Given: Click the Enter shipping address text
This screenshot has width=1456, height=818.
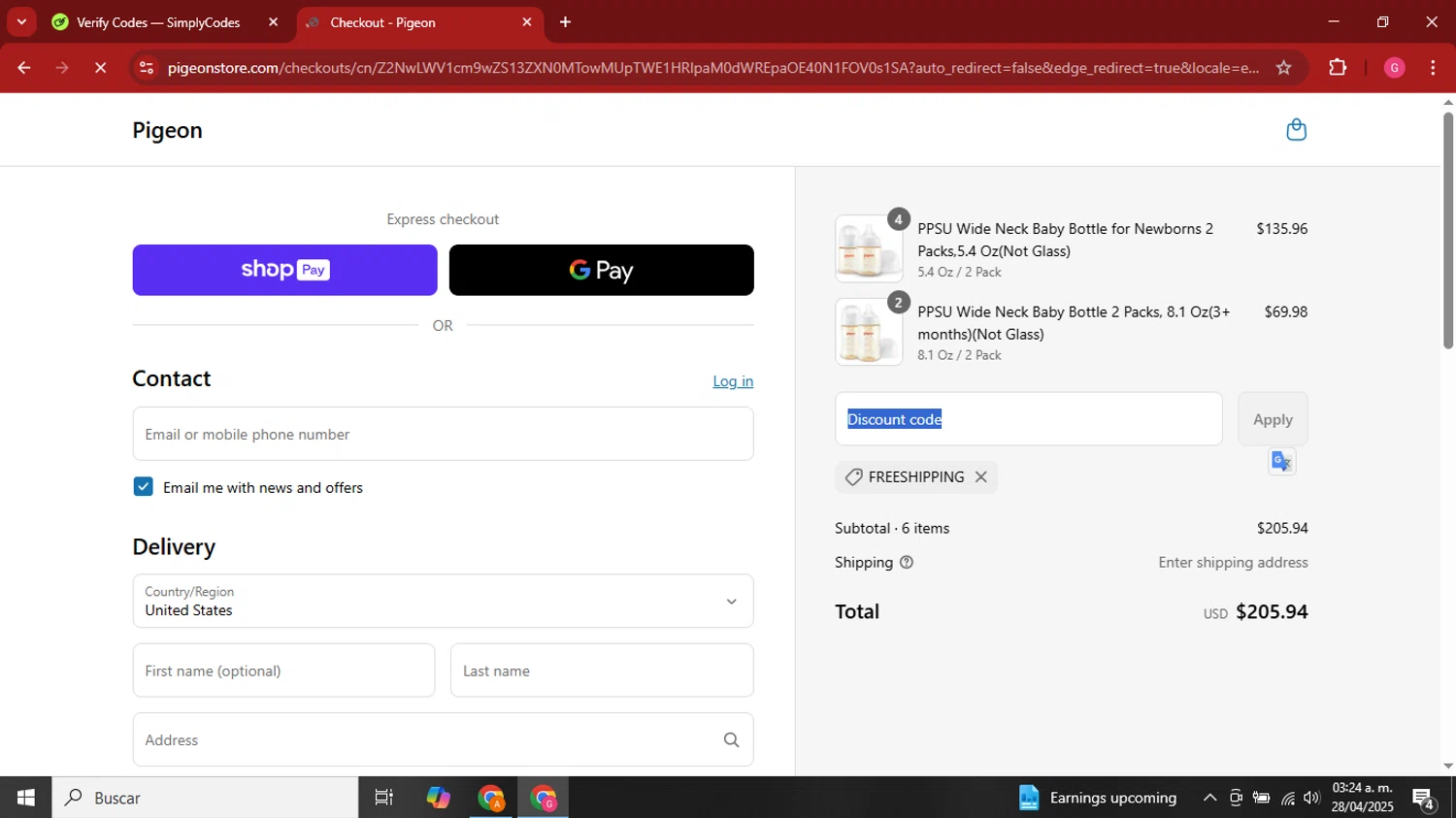Looking at the screenshot, I should 1233,562.
